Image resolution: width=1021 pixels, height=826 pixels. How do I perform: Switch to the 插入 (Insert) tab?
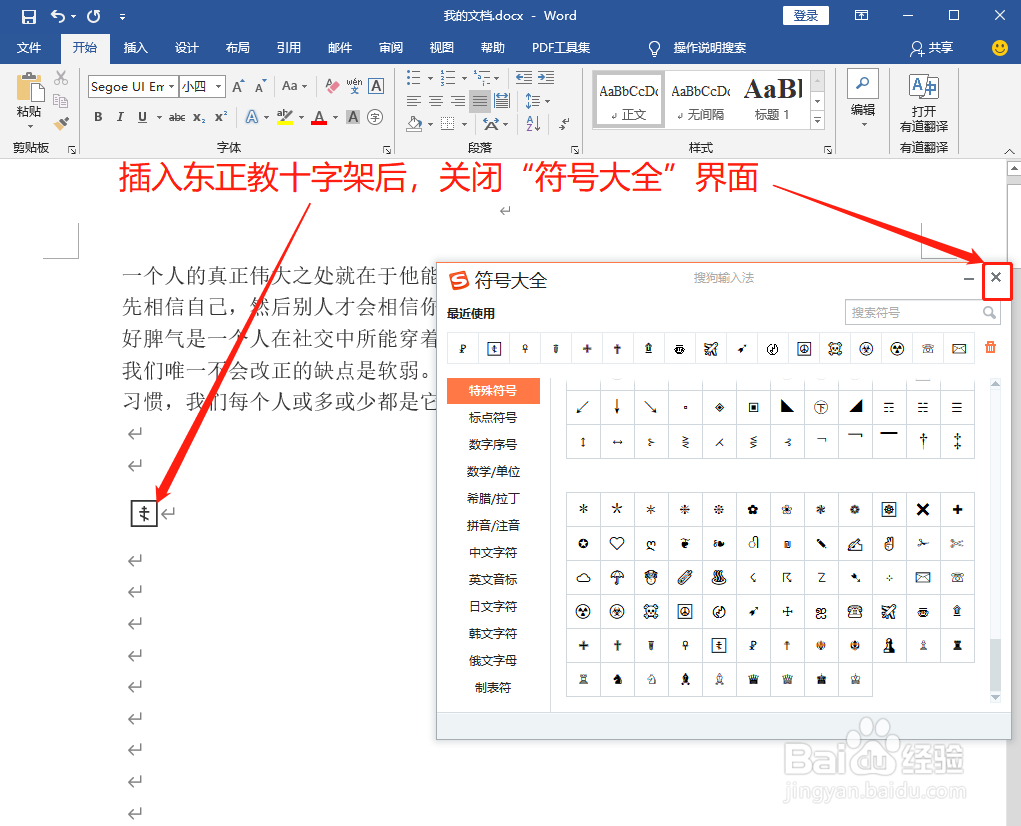135,48
